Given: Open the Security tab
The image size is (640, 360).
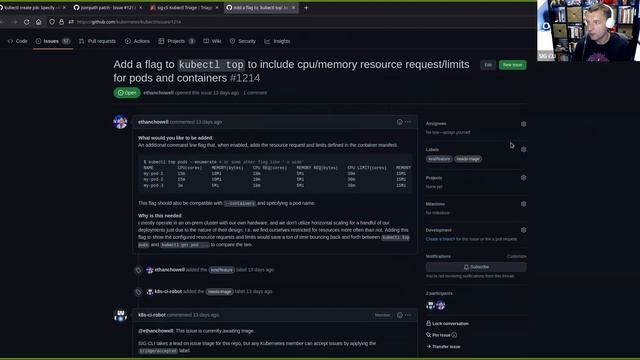Looking at the screenshot, I should pyautogui.click(x=242, y=41).
